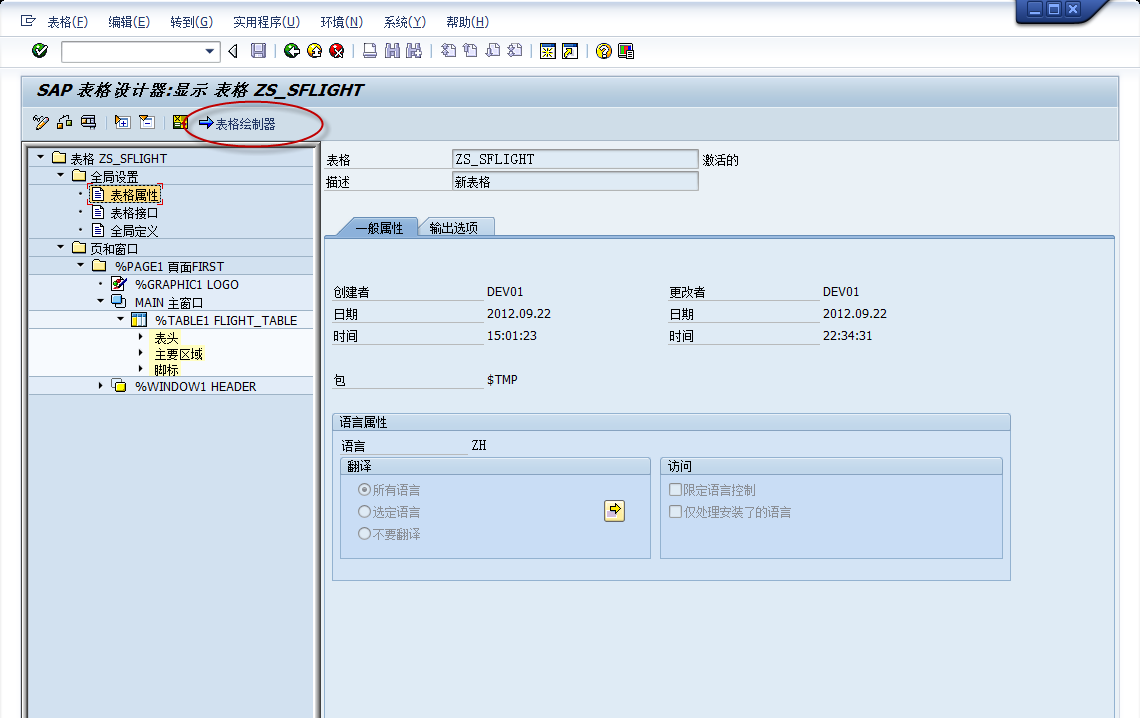
Task: Open the command field dropdown arrow
Action: (209, 51)
